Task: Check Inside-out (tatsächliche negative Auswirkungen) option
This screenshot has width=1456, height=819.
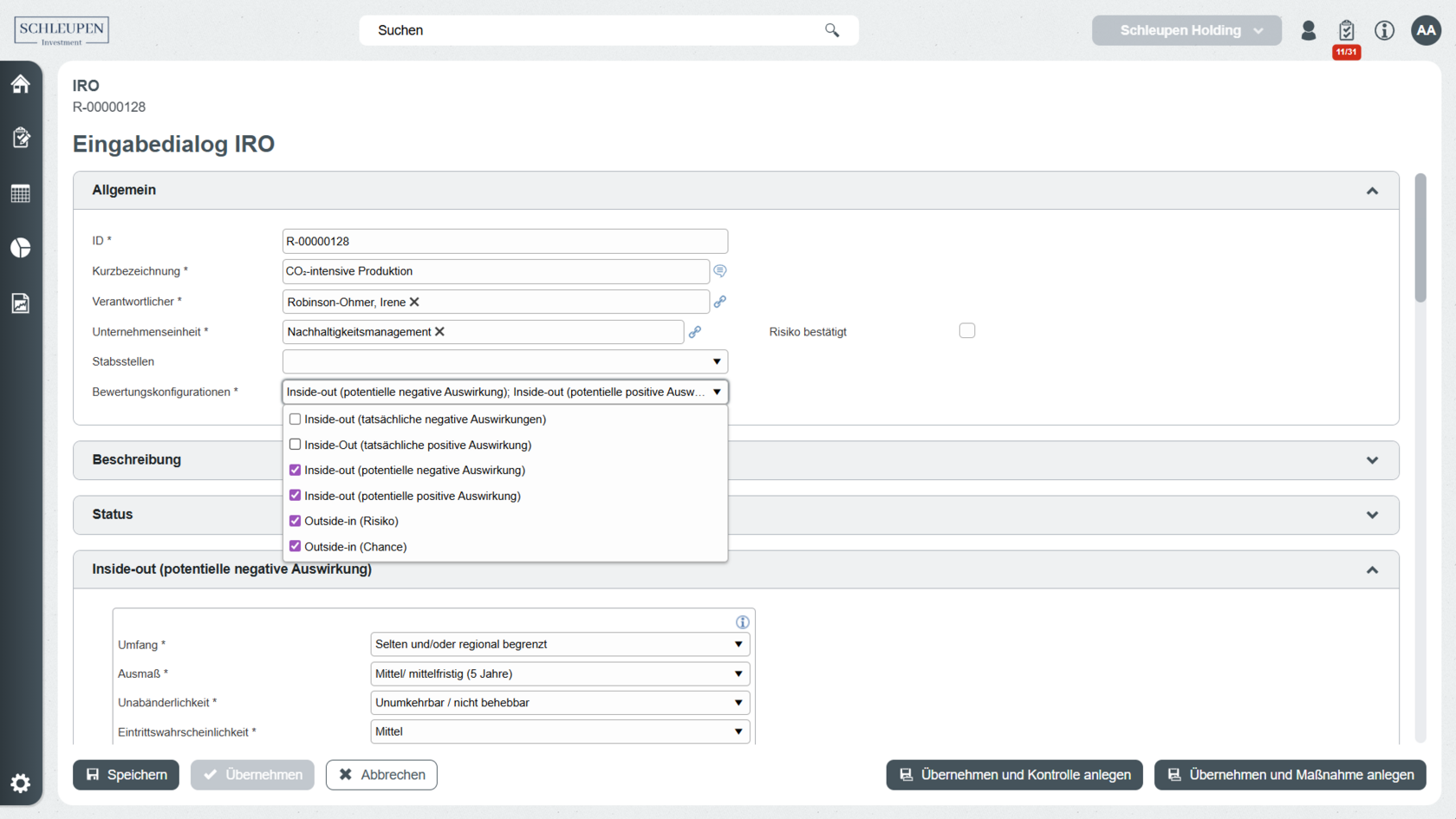Action: point(296,419)
